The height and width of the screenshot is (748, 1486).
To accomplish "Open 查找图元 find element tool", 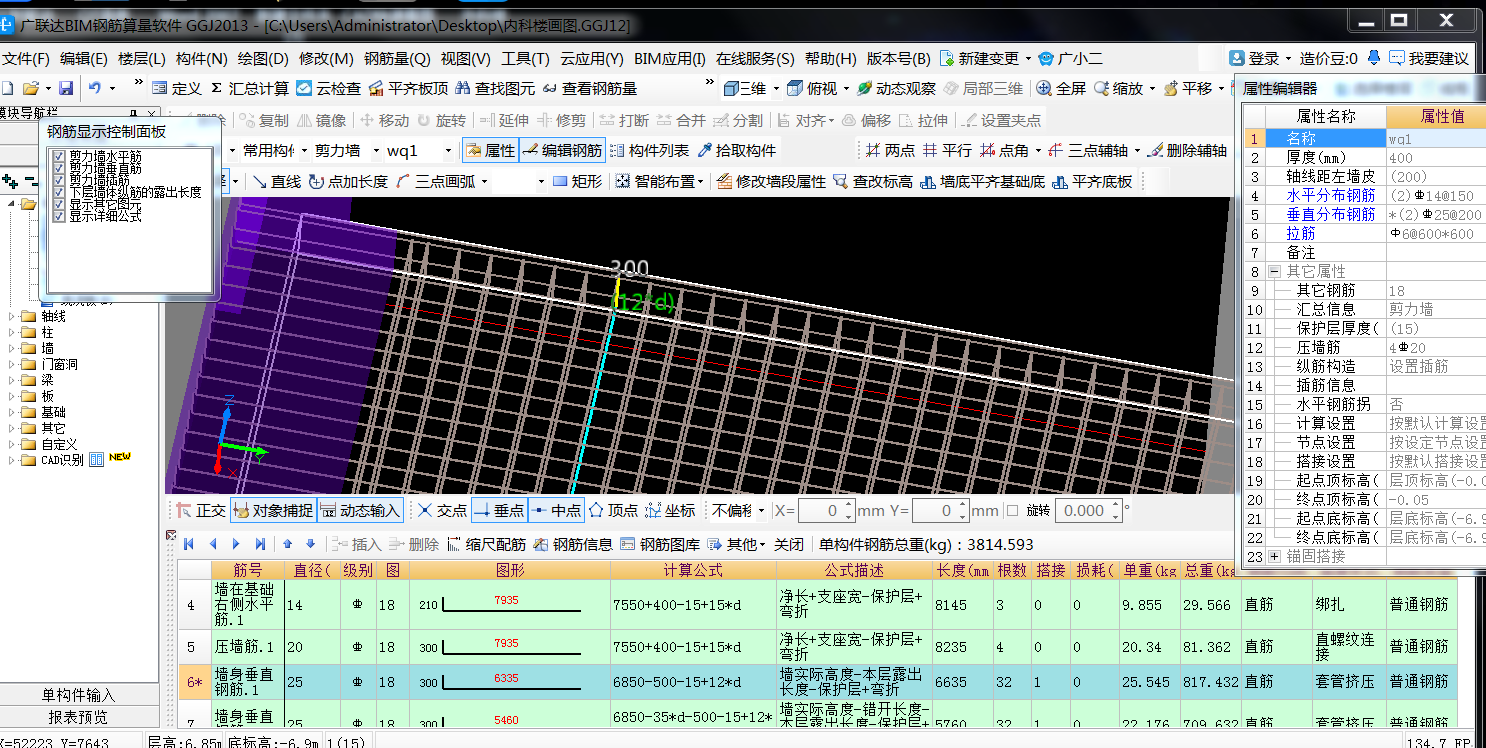I will pyautogui.click(x=495, y=88).
